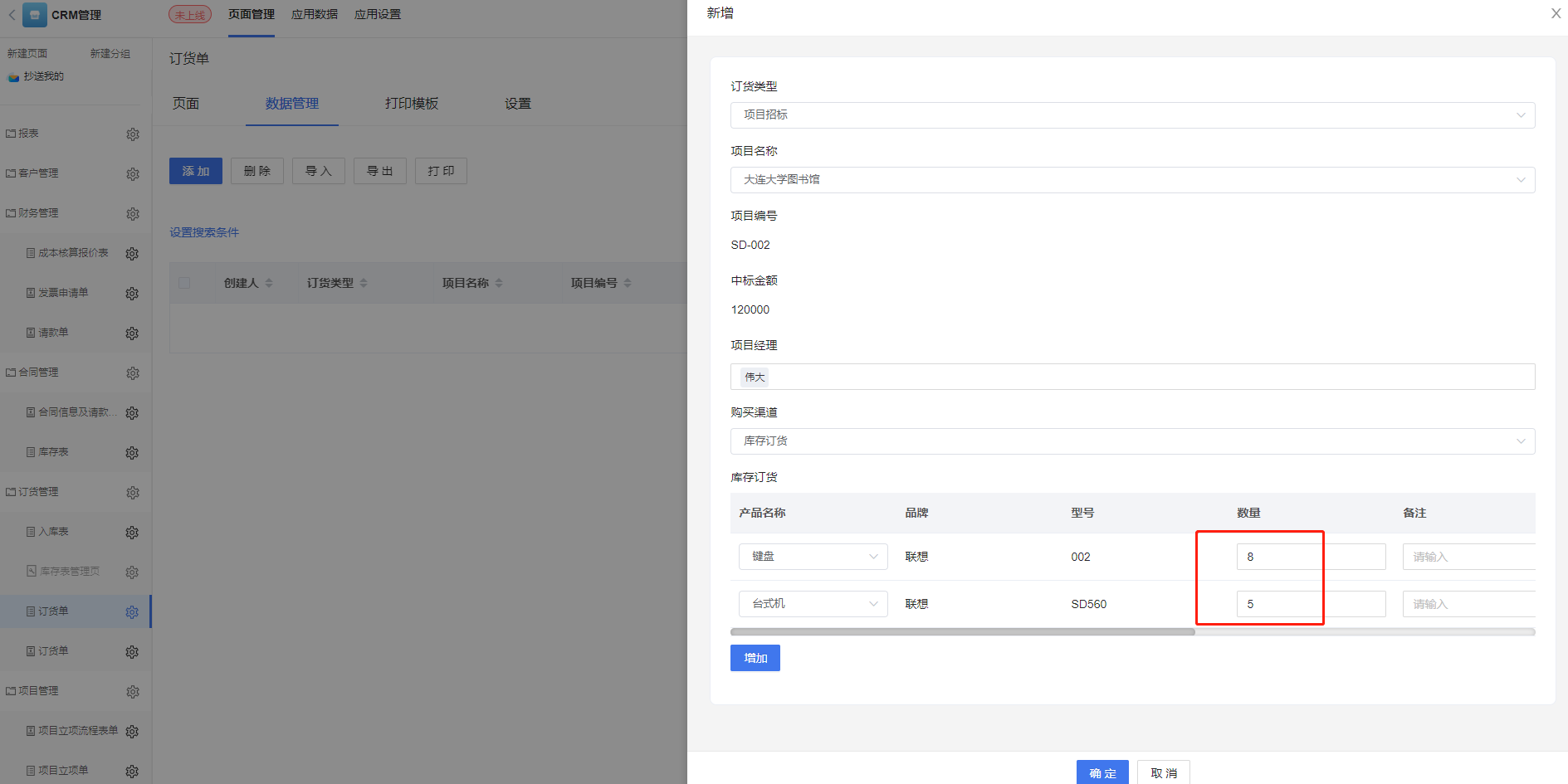Open the 设置 tab of 订货单

click(518, 104)
